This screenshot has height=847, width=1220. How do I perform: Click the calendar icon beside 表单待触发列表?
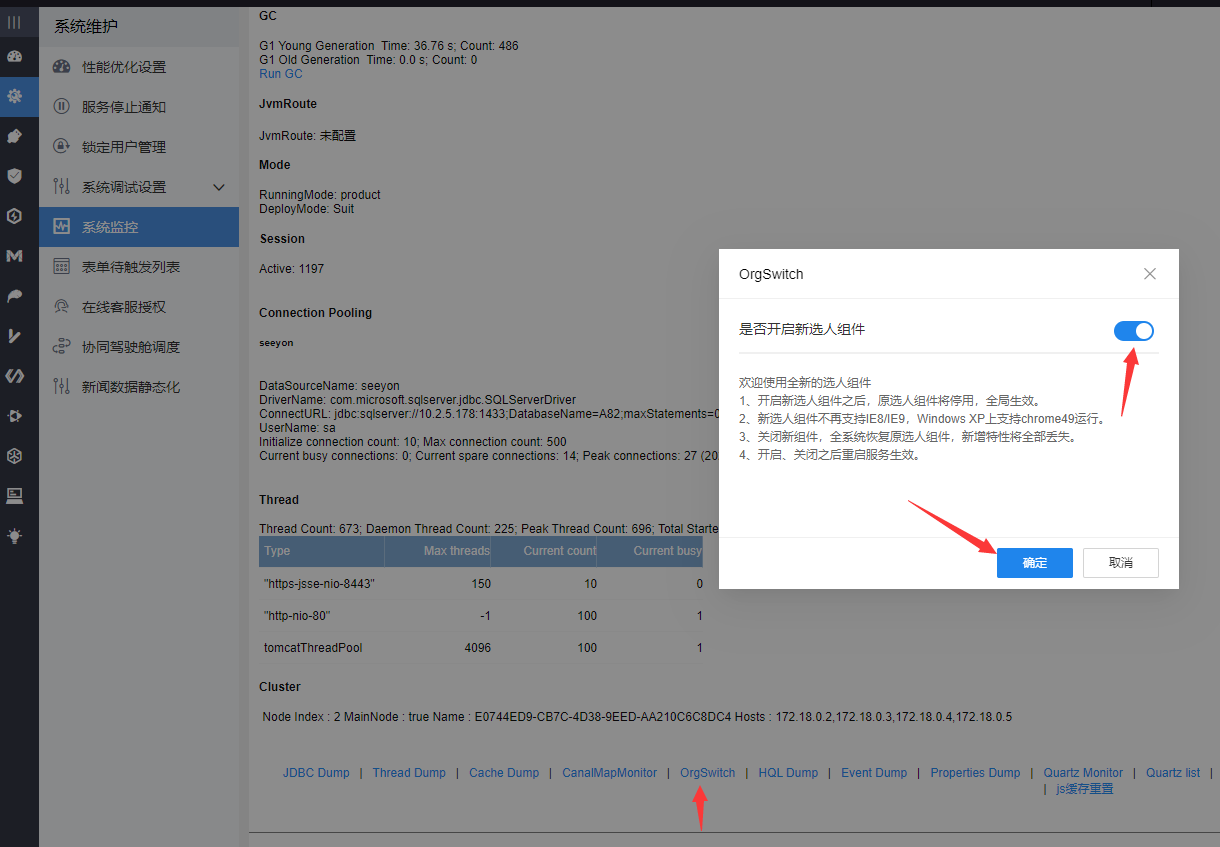[62, 267]
